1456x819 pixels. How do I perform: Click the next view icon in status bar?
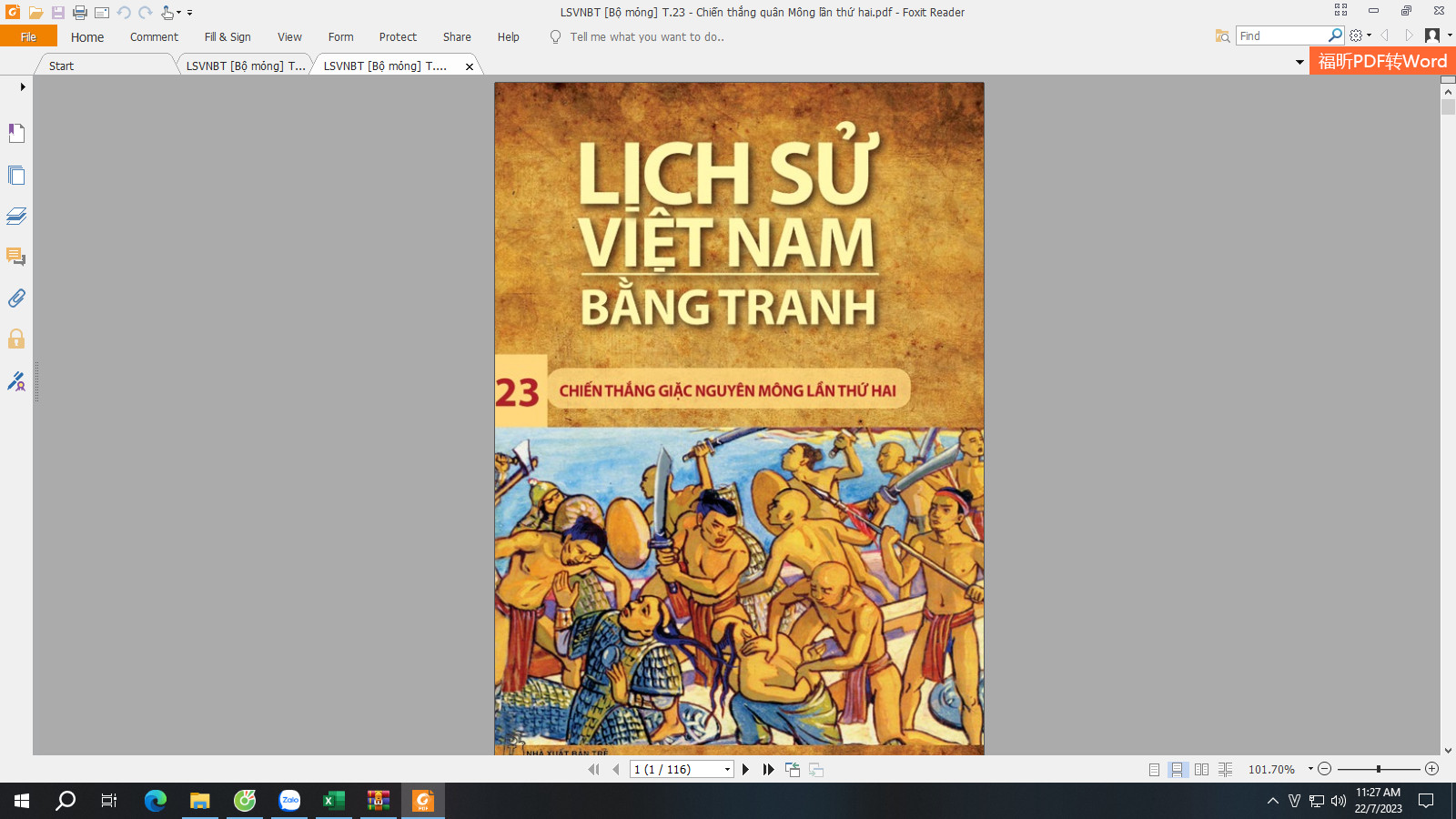[x=816, y=769]
